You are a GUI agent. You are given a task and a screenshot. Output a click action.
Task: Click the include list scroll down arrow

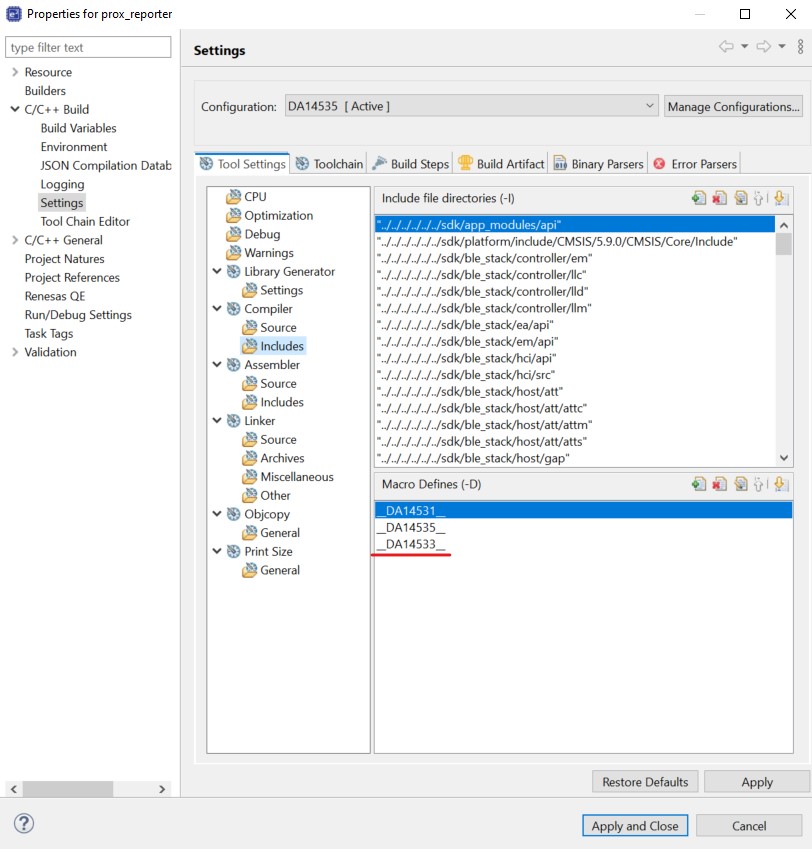point(784,458)
